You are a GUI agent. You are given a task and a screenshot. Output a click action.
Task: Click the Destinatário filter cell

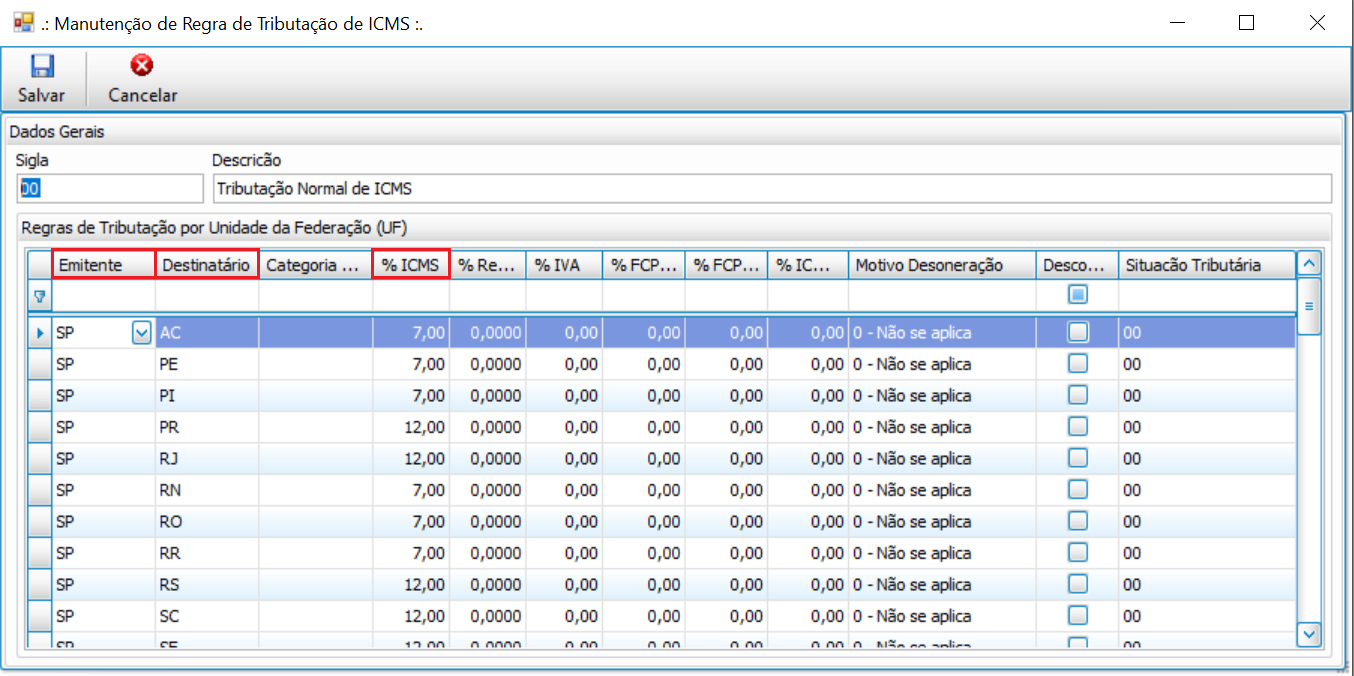pos(207,296)
